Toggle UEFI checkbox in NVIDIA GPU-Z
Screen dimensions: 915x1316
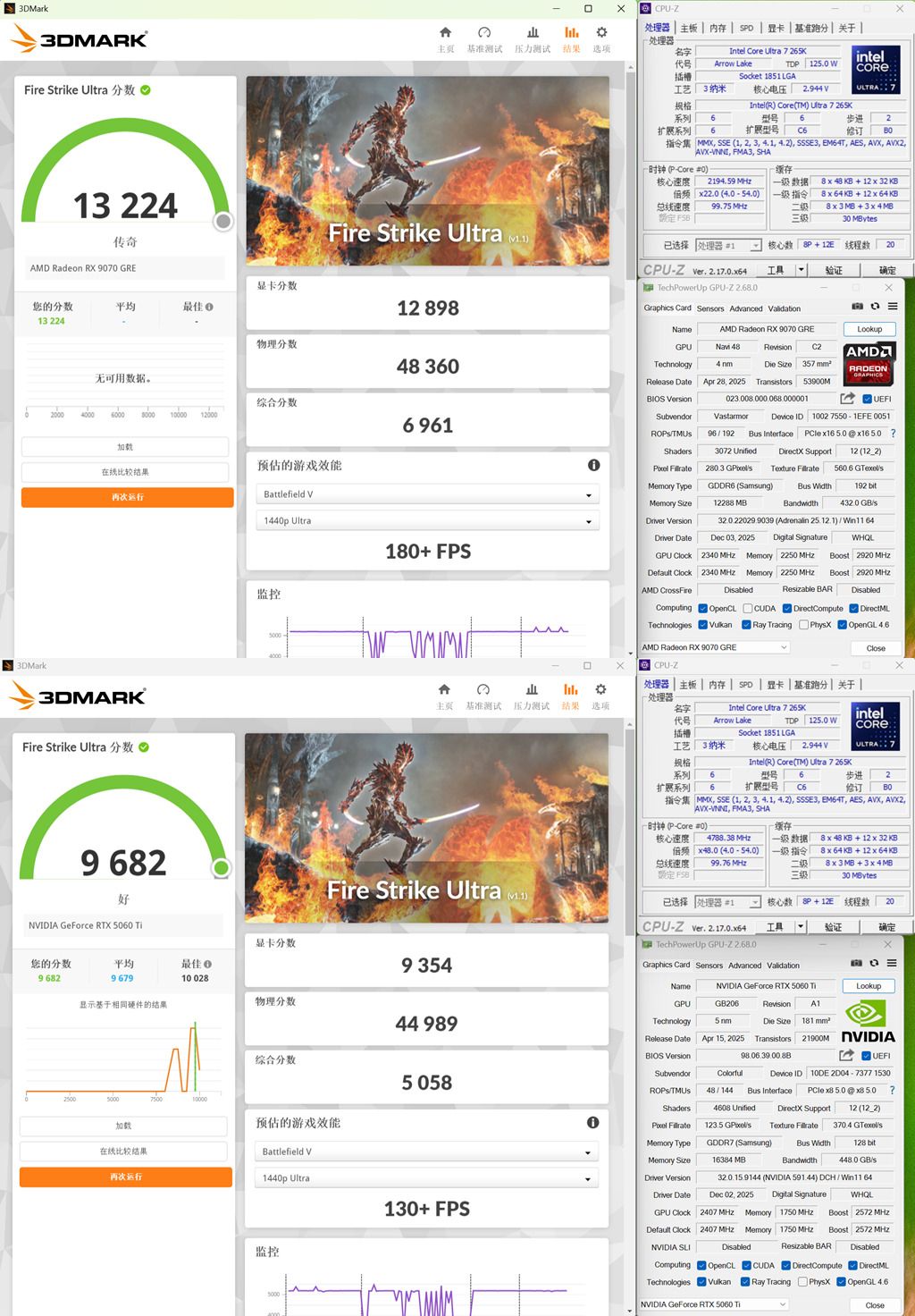(x=866, y=1057)
